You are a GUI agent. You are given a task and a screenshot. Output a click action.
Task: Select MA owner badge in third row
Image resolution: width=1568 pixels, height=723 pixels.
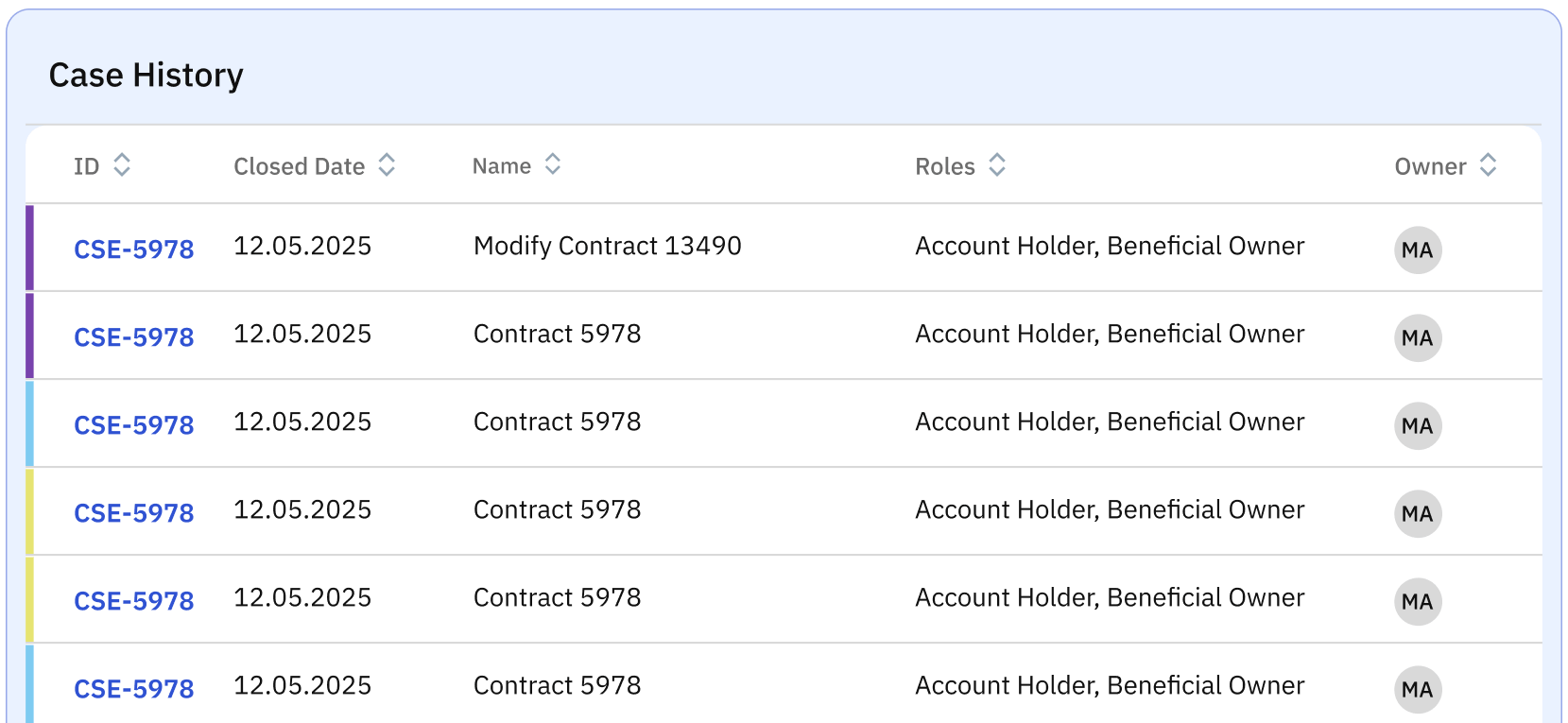click(x=1418, y=426)
